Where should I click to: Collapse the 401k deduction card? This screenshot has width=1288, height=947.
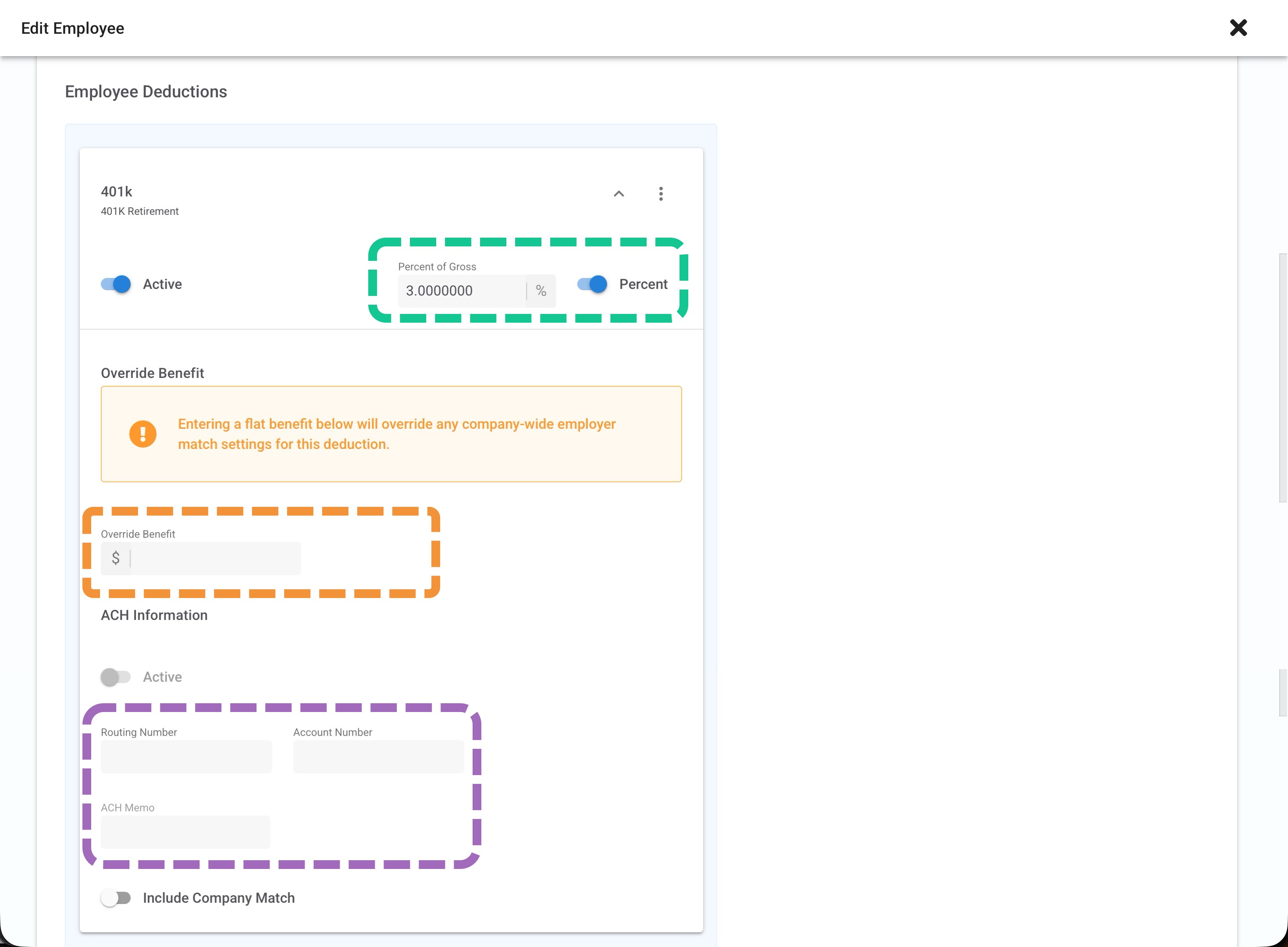[619, 194]
